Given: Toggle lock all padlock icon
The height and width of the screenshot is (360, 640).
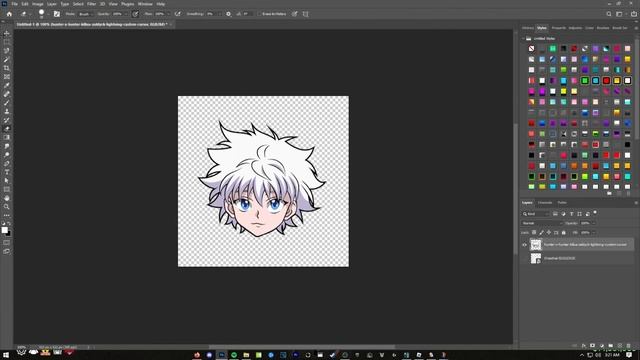Looking at the screenshot, I should (x=564, y=232).
